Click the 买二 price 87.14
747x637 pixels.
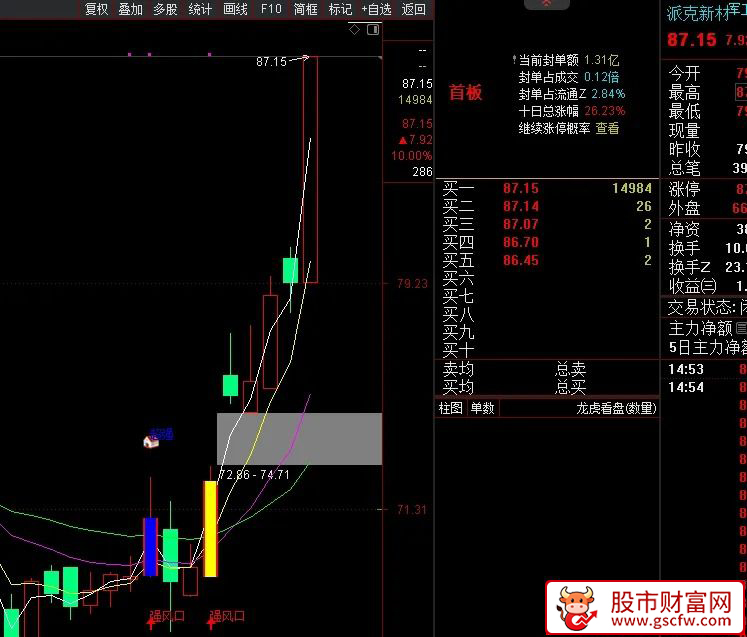(521, 206)
